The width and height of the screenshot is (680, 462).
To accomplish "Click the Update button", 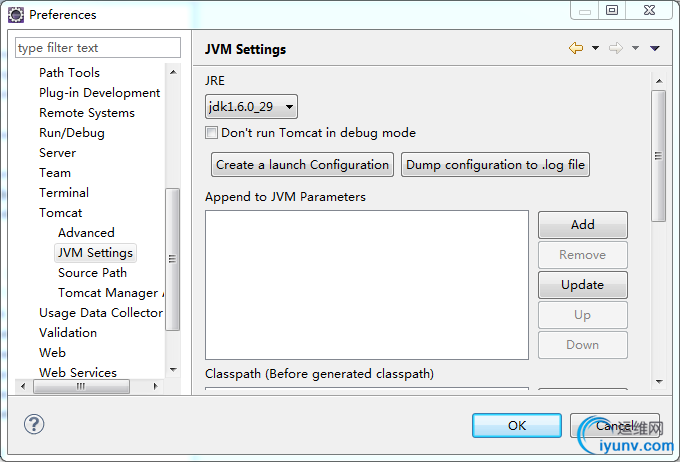I will pos(582,285).
